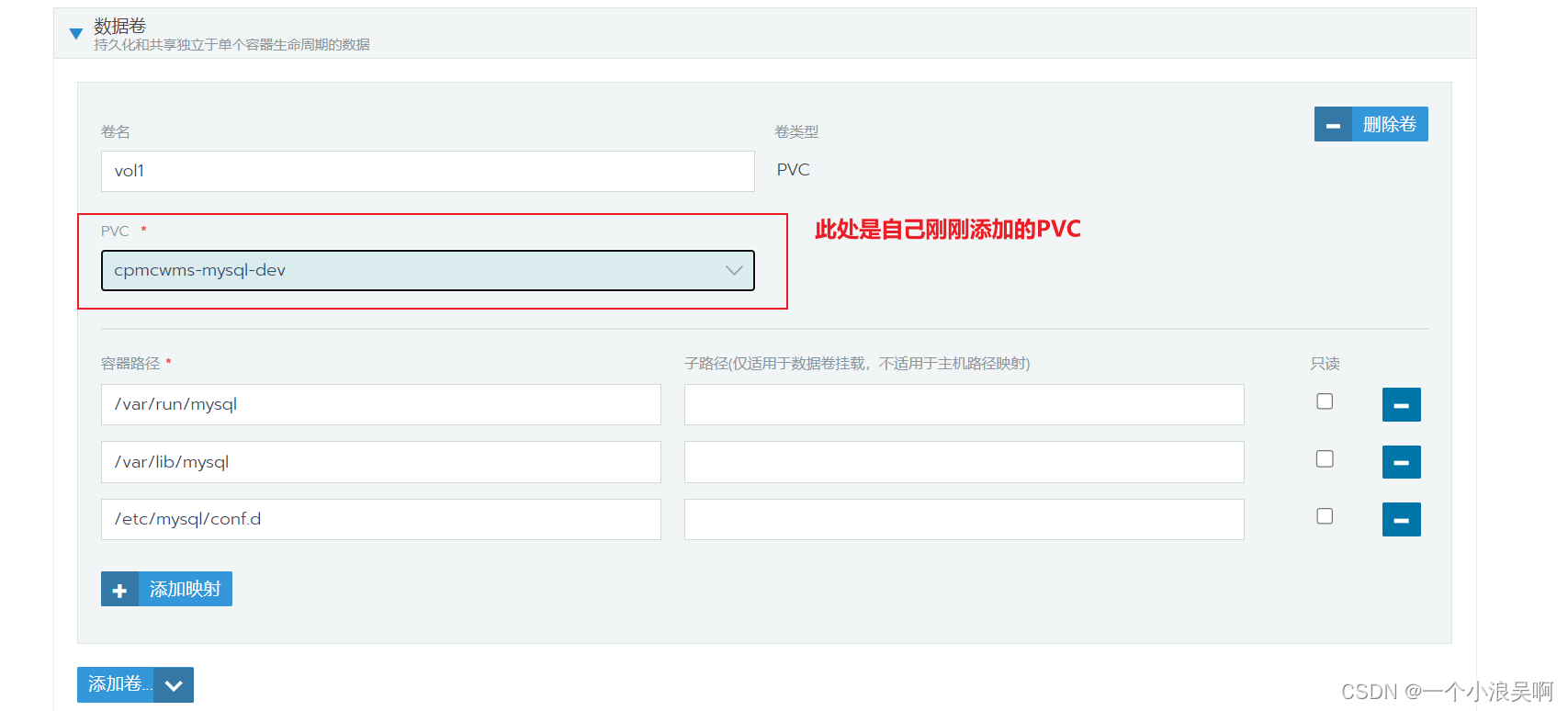Edit the 卷名 field containing vol1

coord(427,171)
